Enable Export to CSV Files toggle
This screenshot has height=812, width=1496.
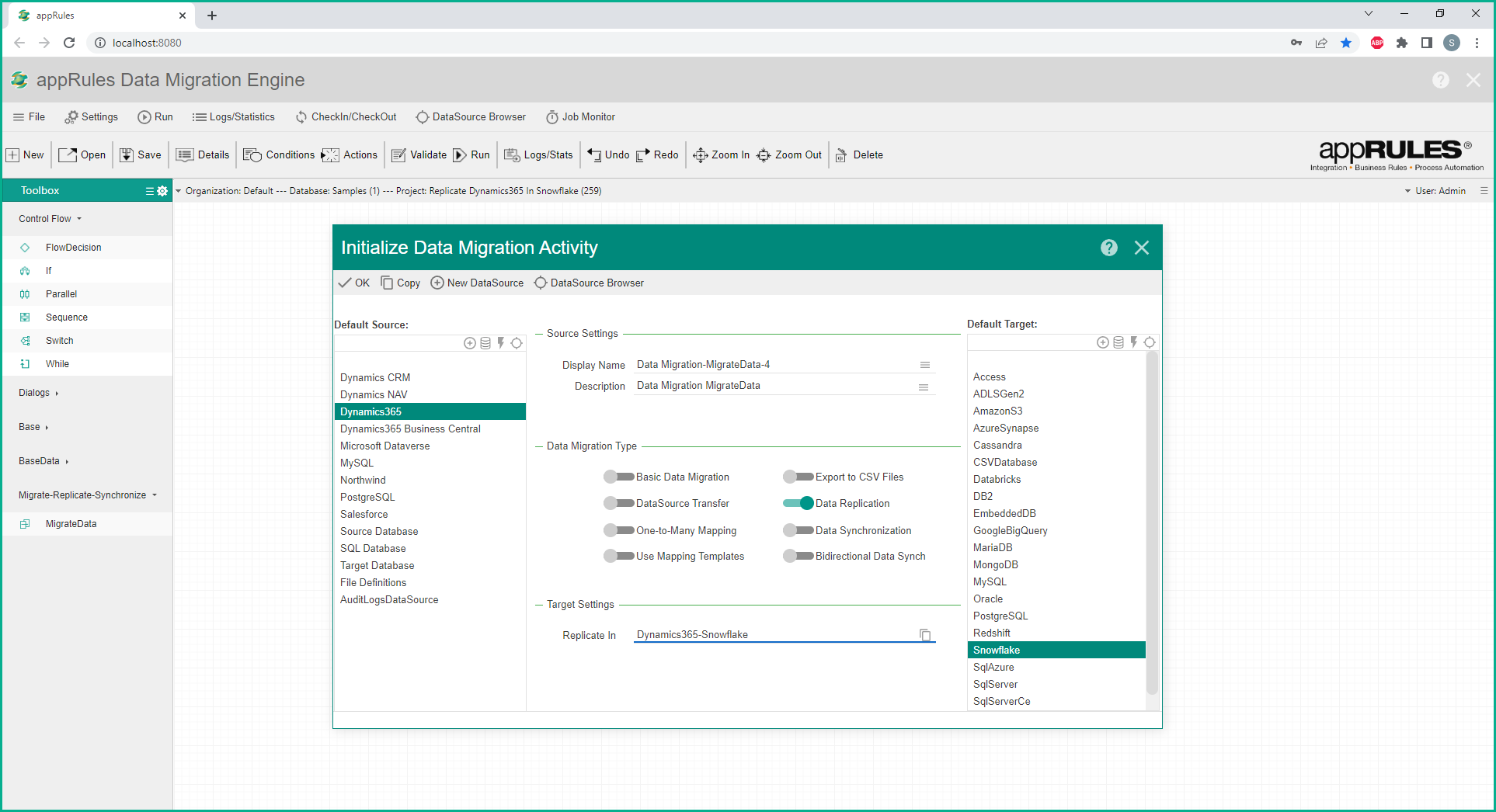tap(798, 477)
